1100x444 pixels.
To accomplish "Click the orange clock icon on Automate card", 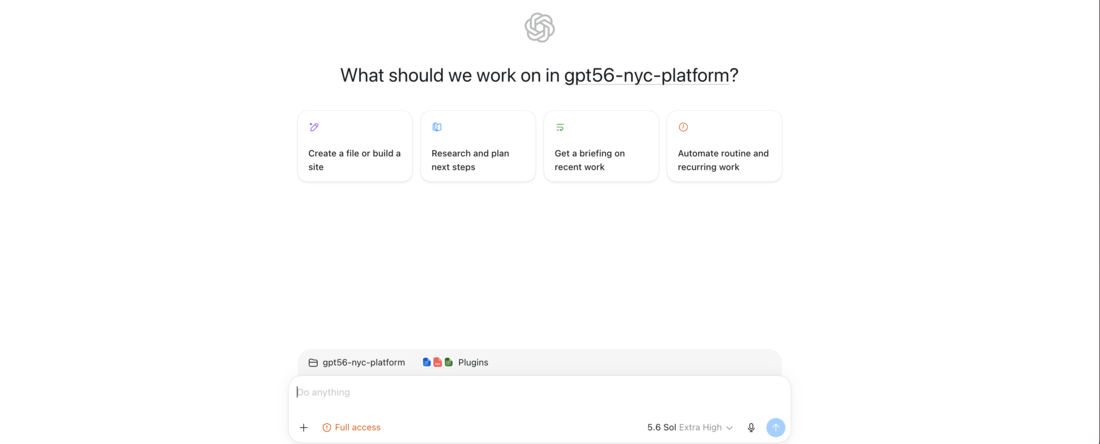I will (x=683, y=127).
